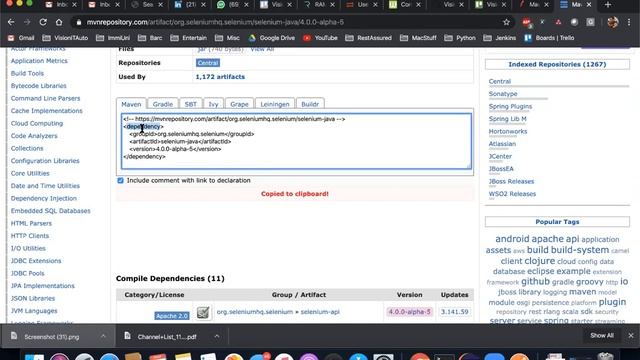This screenshot has width=640, height=360.
Task: Open the HTTP Clients category
Action: 30,236
